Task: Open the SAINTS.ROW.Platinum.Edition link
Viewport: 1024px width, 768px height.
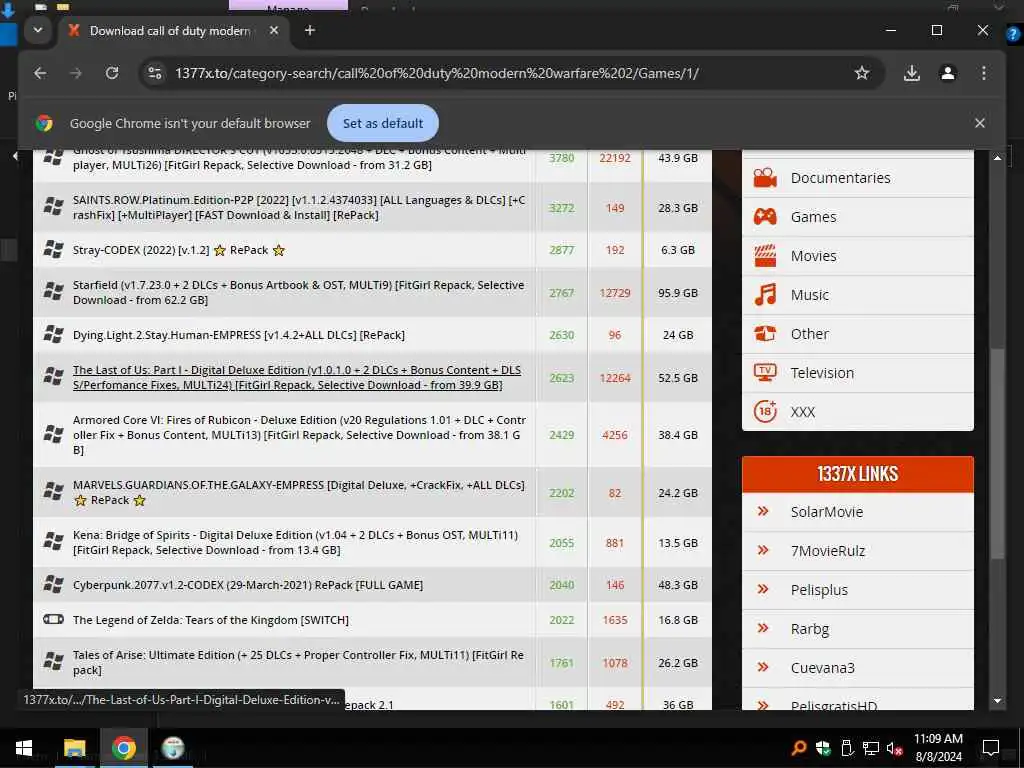Action: click(299, 208)
